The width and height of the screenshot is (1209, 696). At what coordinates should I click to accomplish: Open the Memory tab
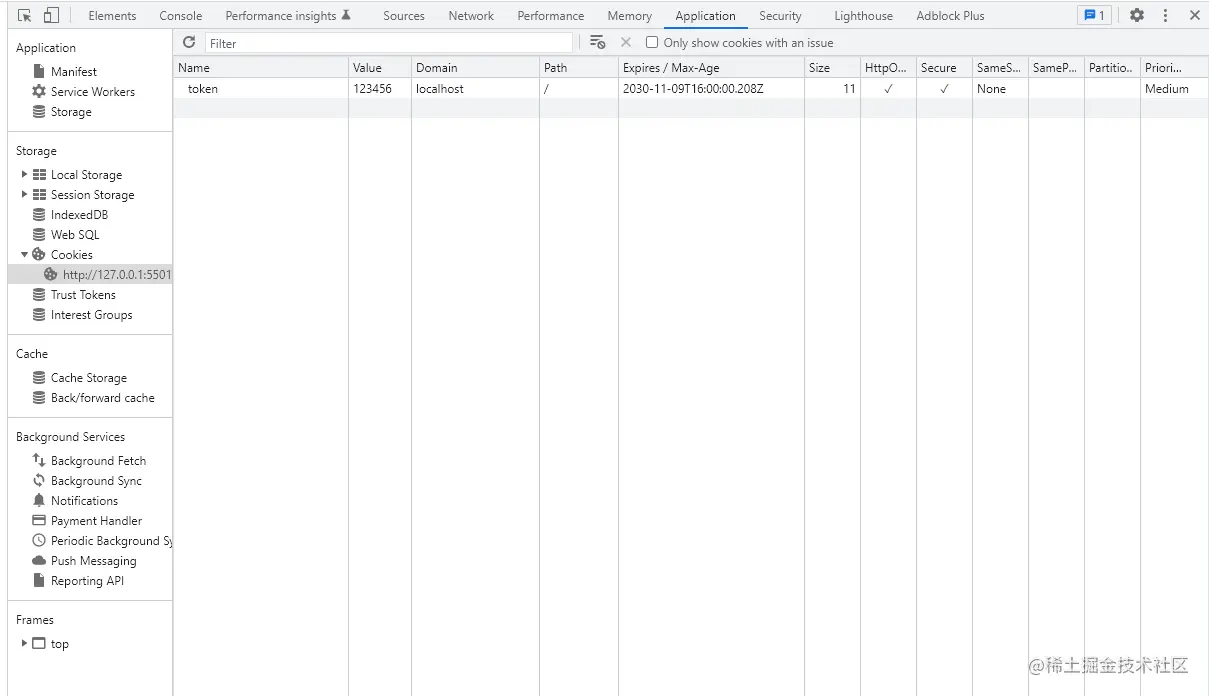click(x=630, y=15)
